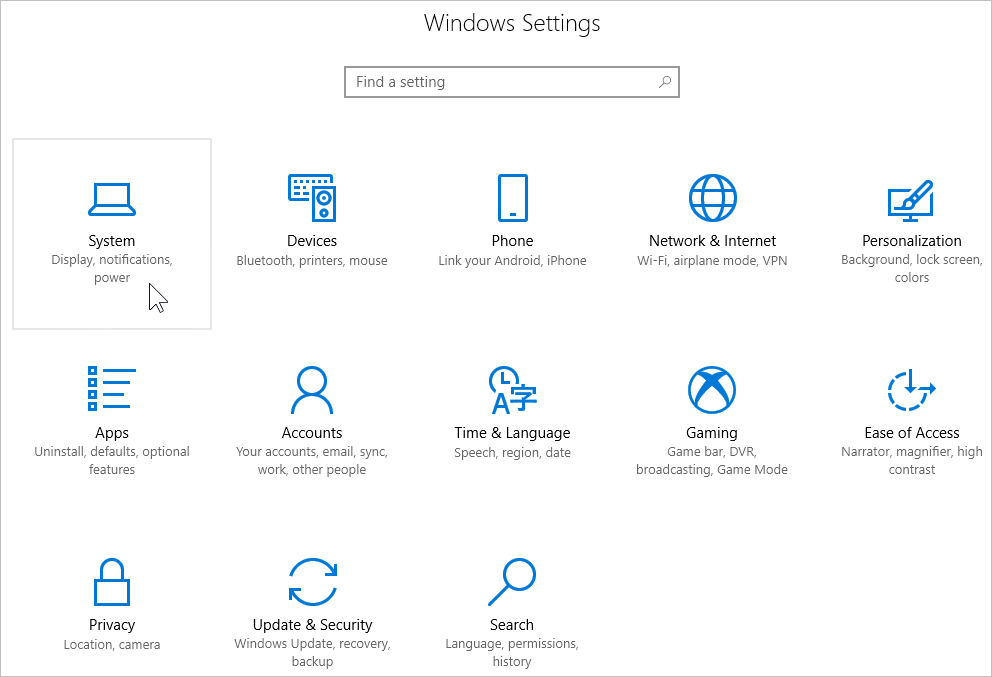Screen dimensions: 992x677
Task: Open the System laptop icon
Action: tap(111, 199)
